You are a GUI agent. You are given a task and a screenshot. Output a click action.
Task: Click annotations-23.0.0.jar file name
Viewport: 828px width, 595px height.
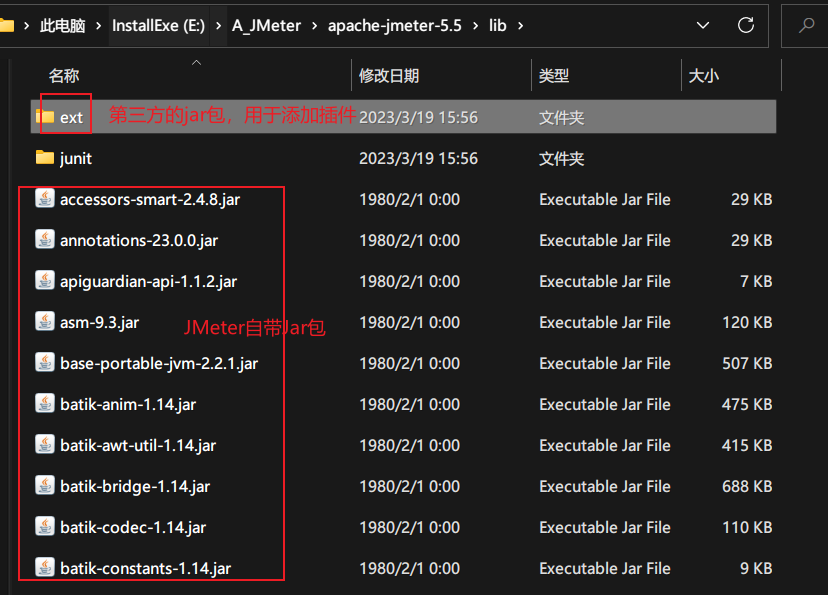click(139, 241)
